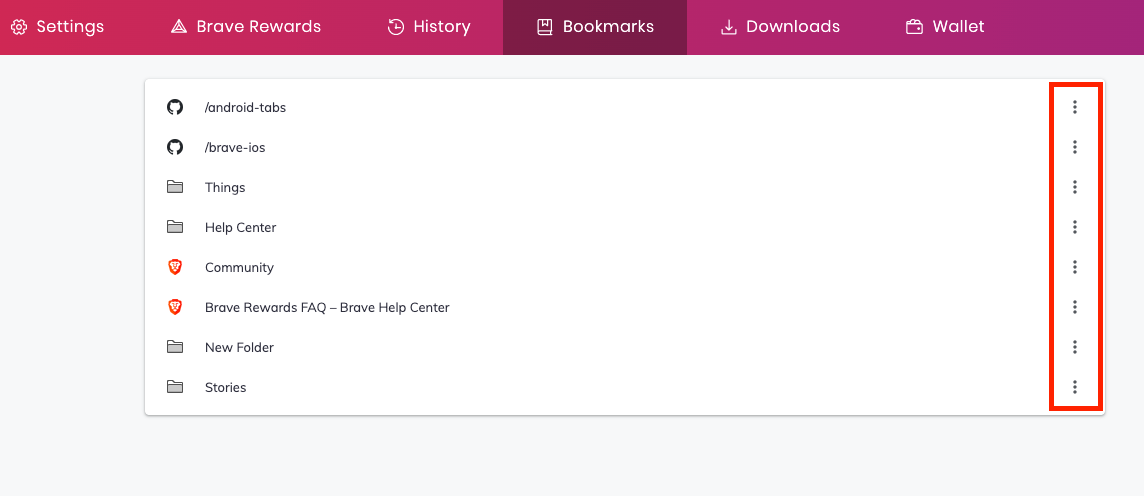Click the Brave icon beside Brave Rewards FAQ
The height and width of the screenshot is (496, 1144).
(x=174, y=307)
